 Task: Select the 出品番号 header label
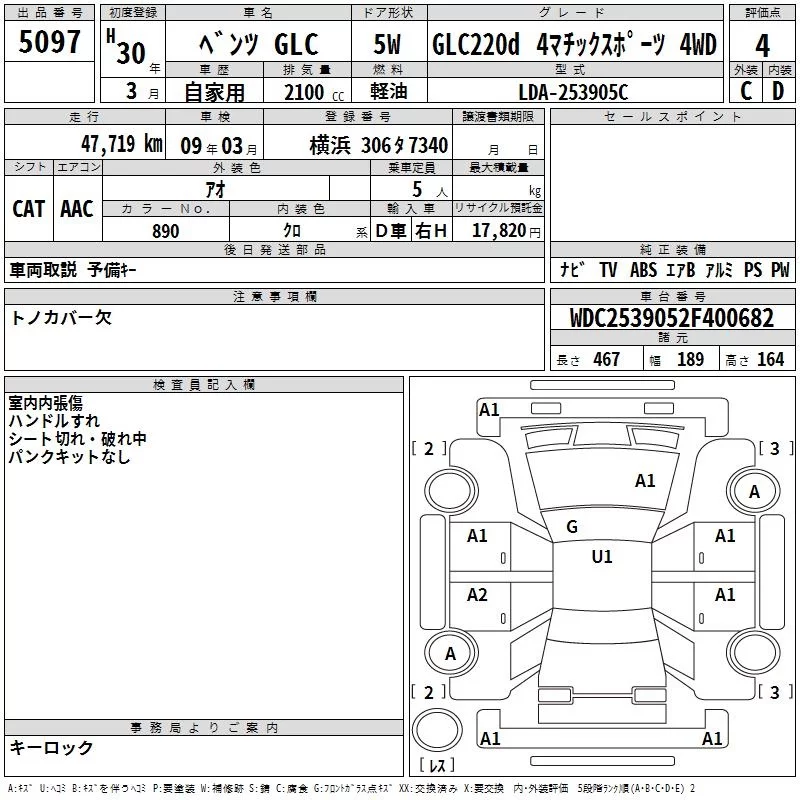coord(49,13)
